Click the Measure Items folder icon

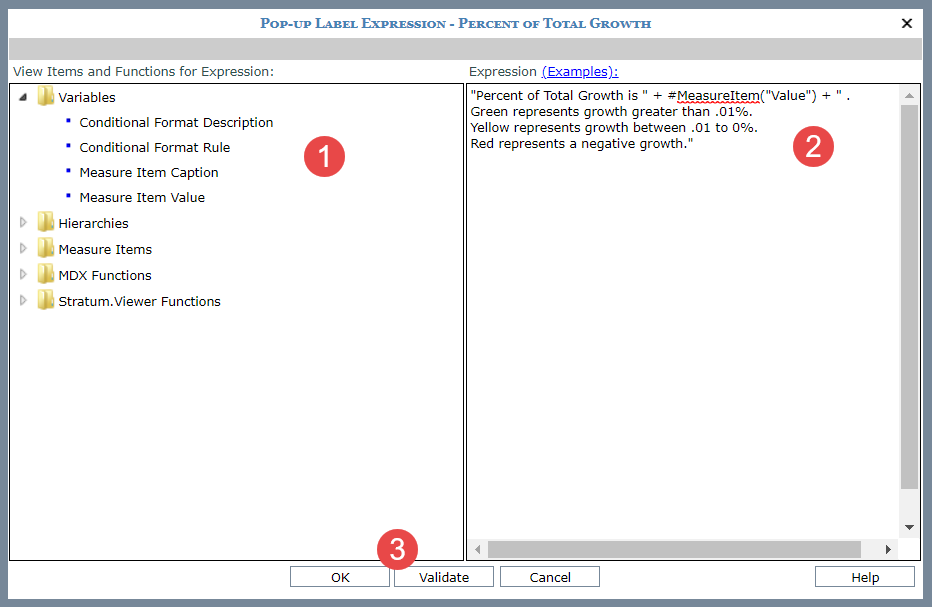coord(45,249)
